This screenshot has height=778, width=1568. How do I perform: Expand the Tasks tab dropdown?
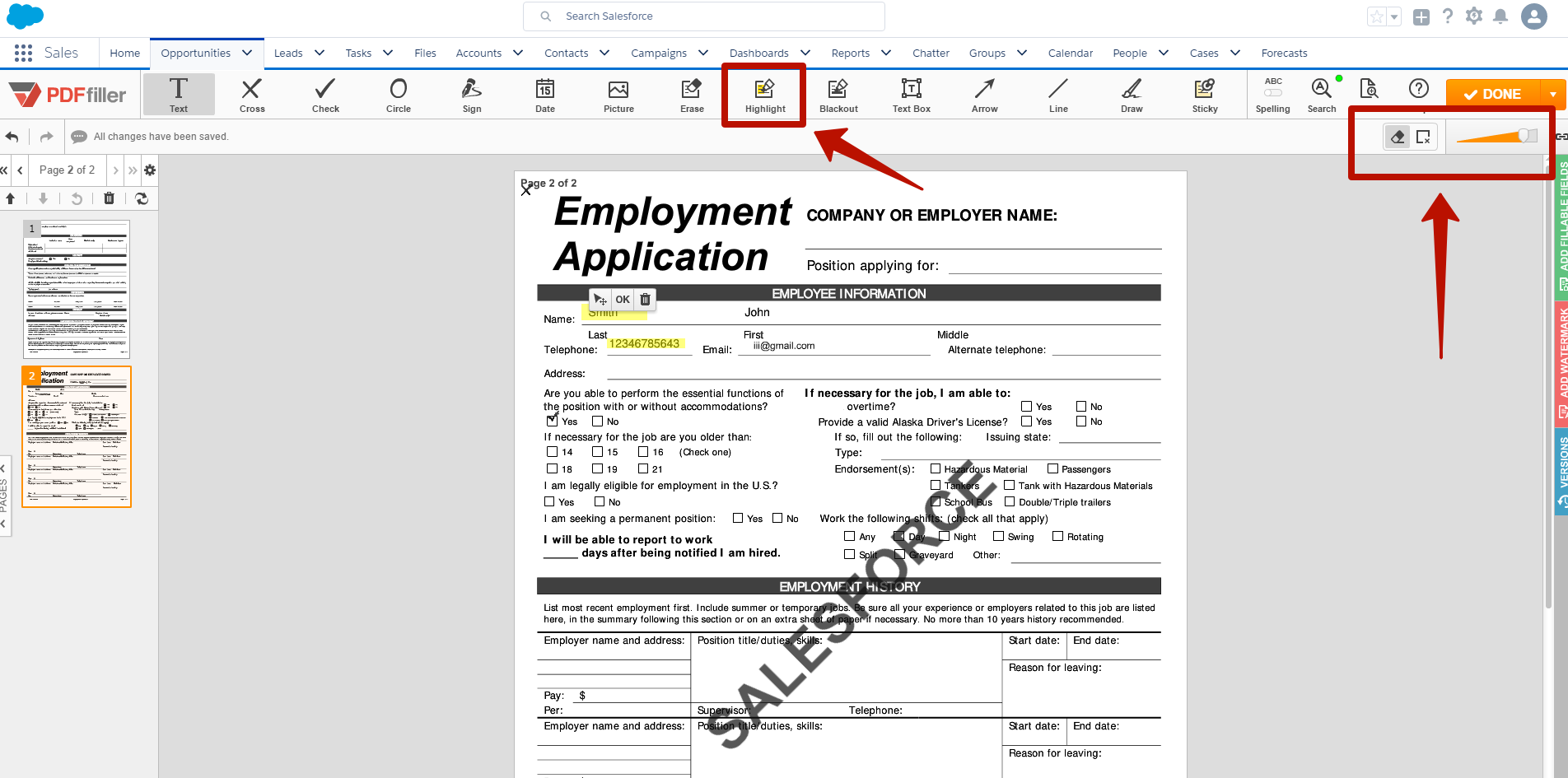(x=388, y=53)
